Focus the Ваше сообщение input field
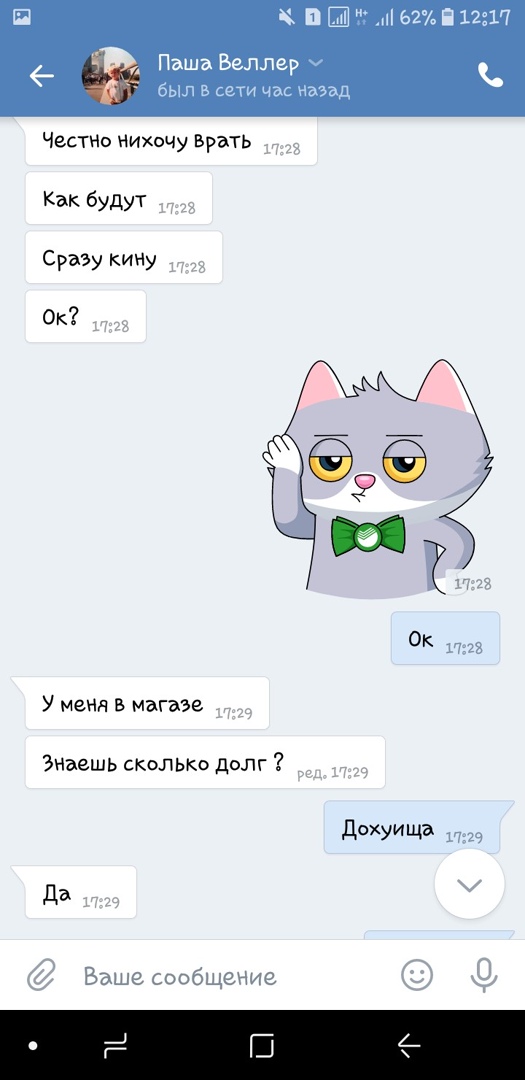 click(x=234, y=976)
